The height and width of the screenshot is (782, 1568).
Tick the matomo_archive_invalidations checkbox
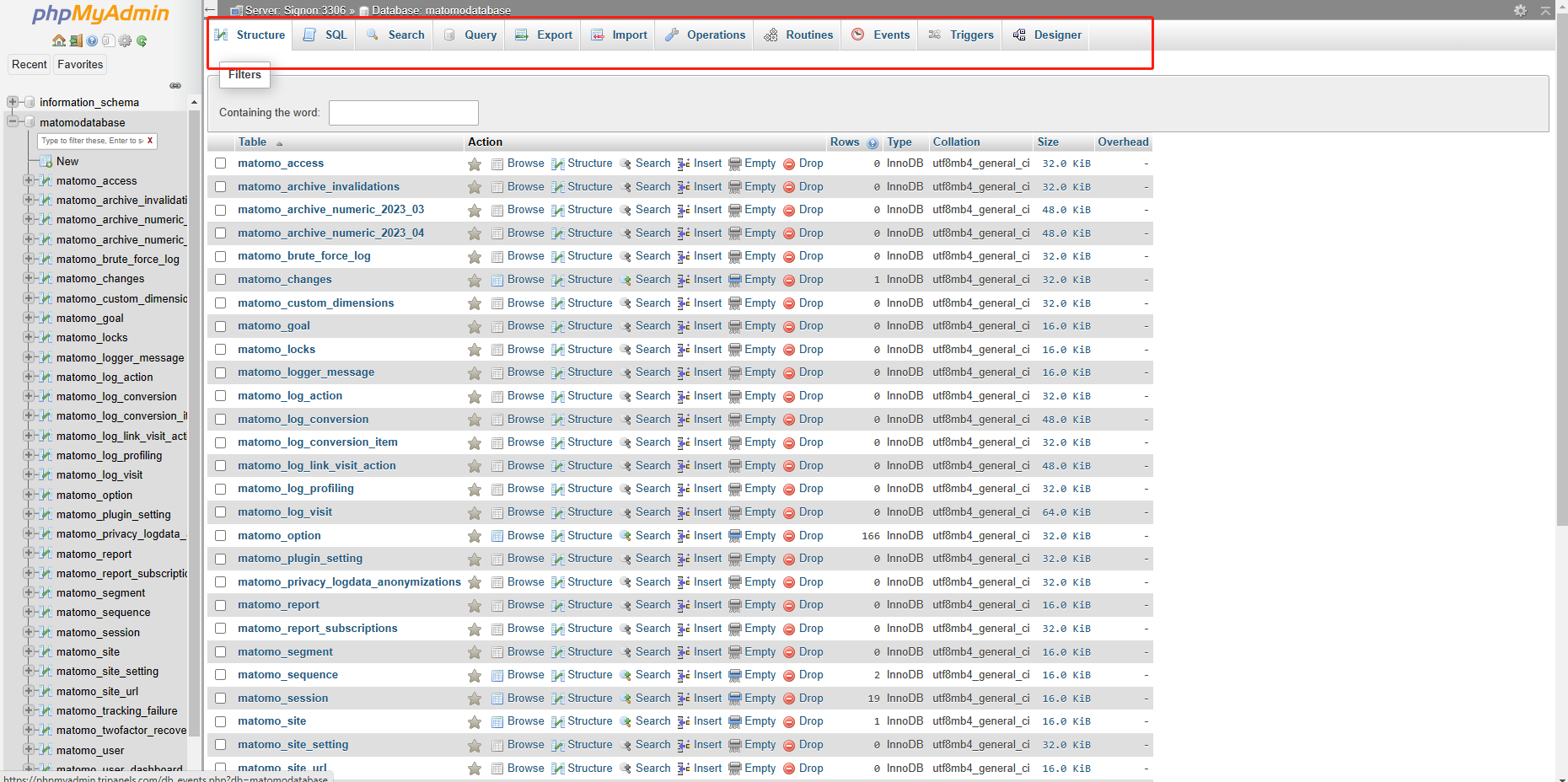click(x=220, y=187)
